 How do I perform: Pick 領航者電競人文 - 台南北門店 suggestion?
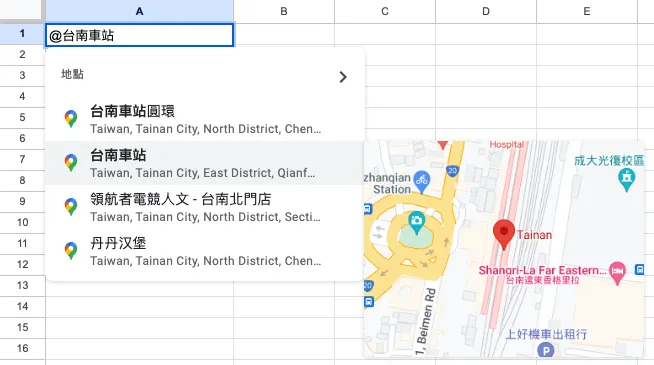tap(205, 207)
